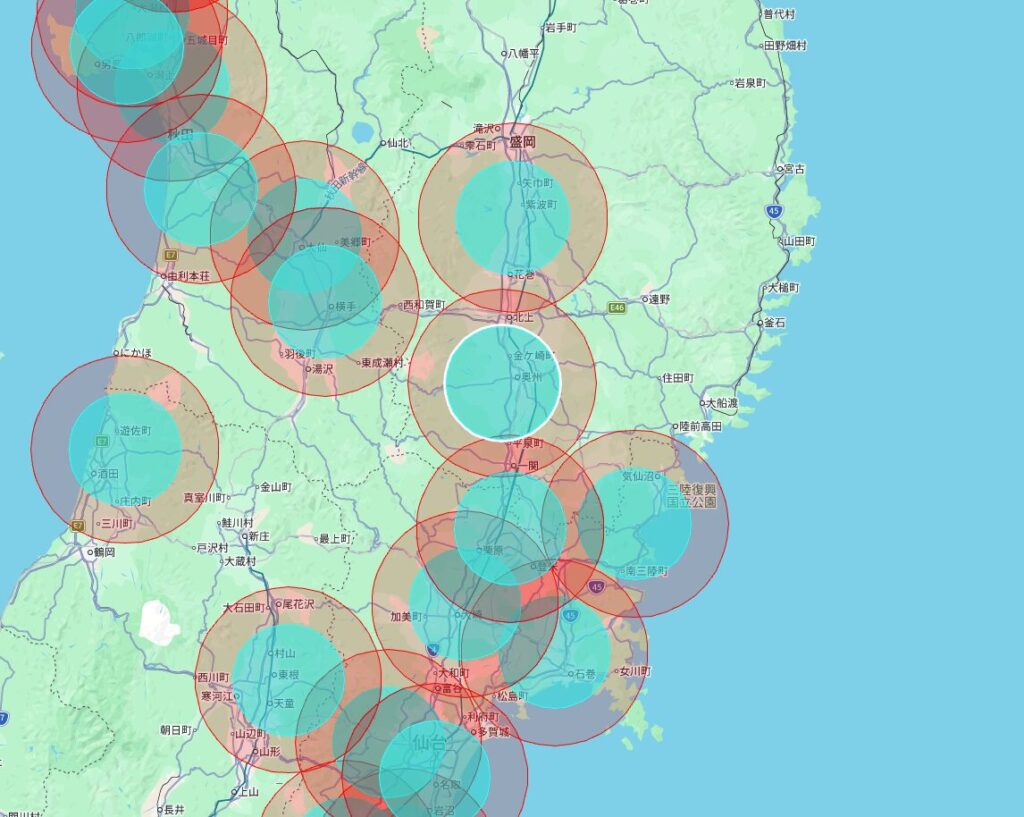Viewport: 1024px width, 817px height.
Task: Click the cyan circle over 矢巾町 and 紫波町
Action: coord(513,217)
